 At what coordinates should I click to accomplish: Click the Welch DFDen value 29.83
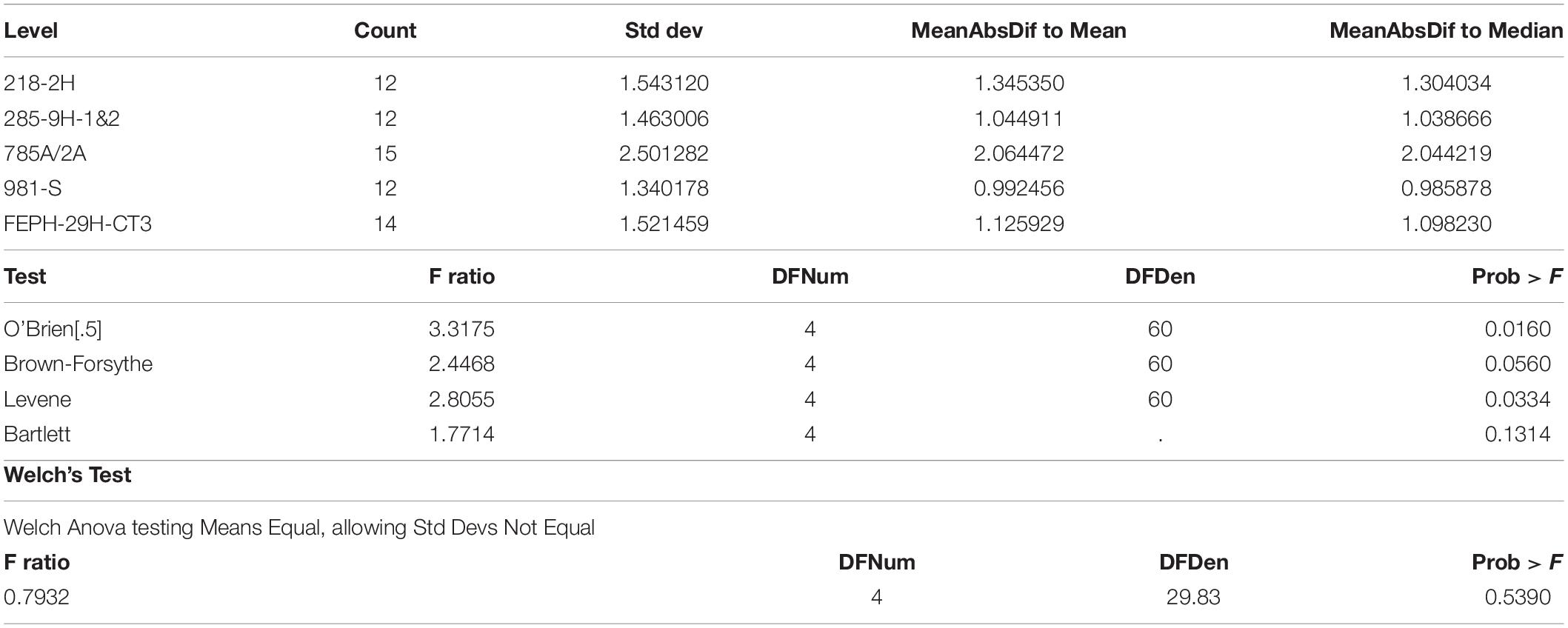[1193, 597]
